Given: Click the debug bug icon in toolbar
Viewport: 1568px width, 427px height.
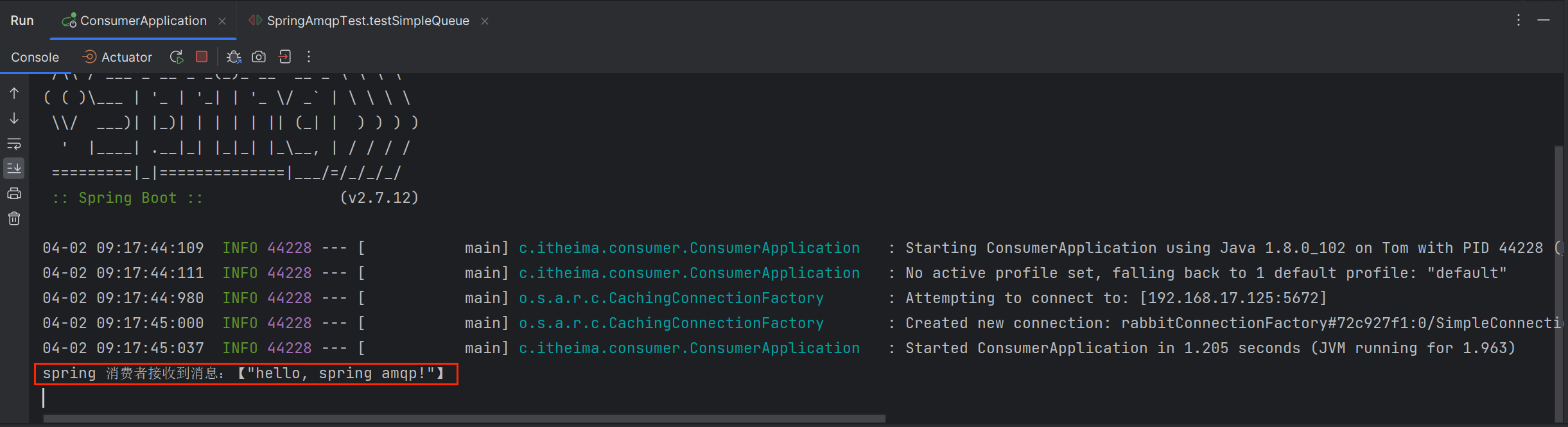Looking at the screenshot, I should pyautogui.click(x=234, y=57).
